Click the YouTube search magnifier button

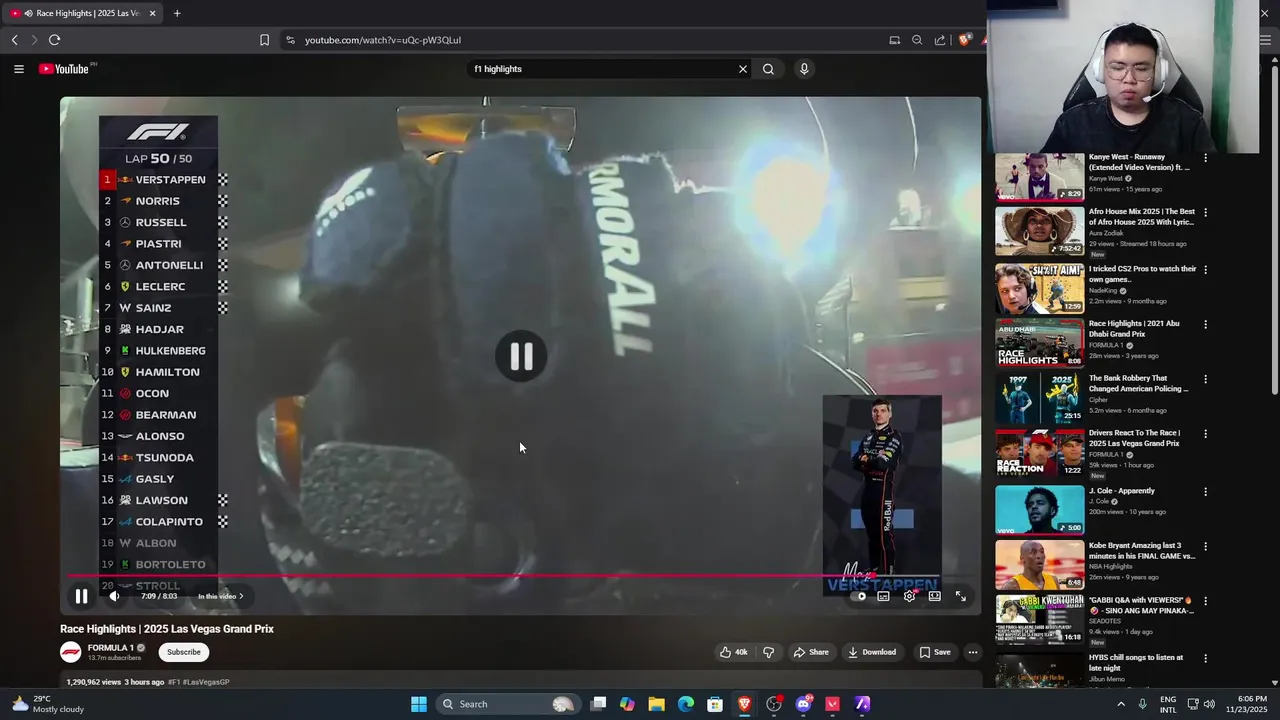coord(768,69)
